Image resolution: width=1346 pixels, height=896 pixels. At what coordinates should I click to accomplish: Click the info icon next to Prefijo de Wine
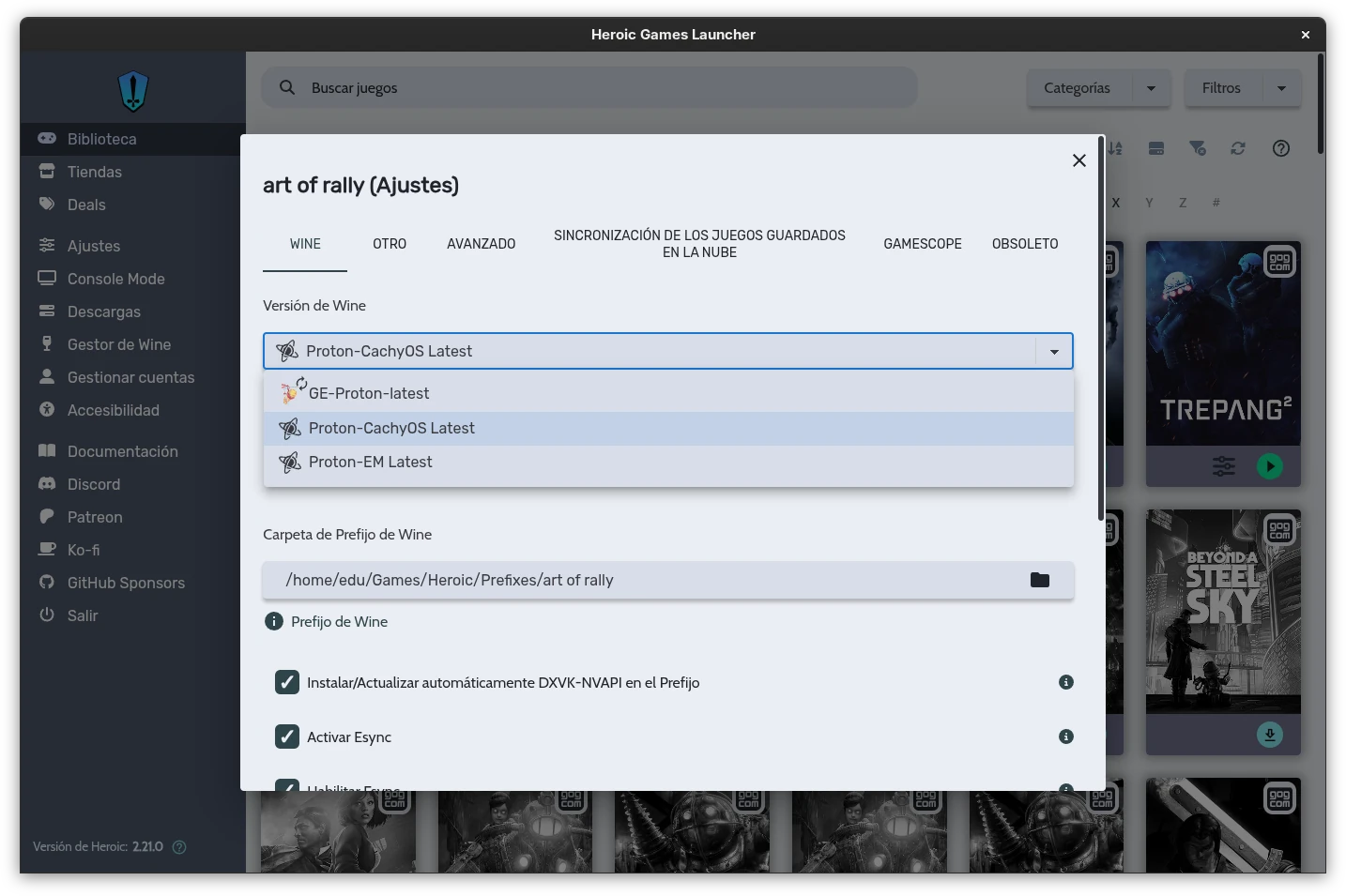[274, 621]
